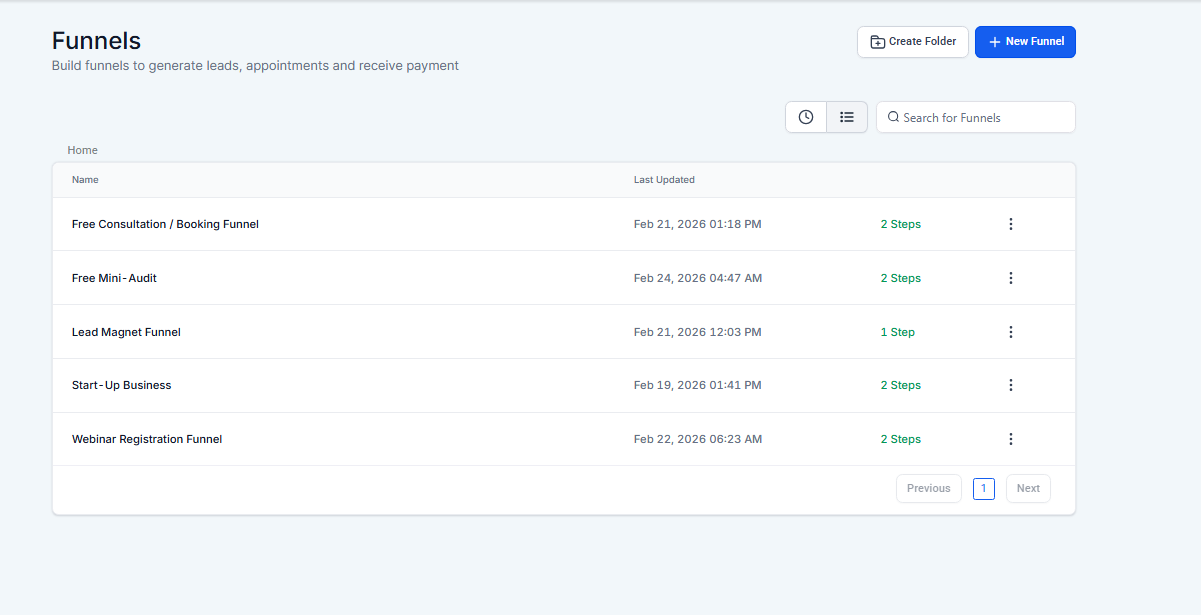Open the Start-Up Business funnel
1201x615 pixels.
pyautogui.click(x=121, y=385)
